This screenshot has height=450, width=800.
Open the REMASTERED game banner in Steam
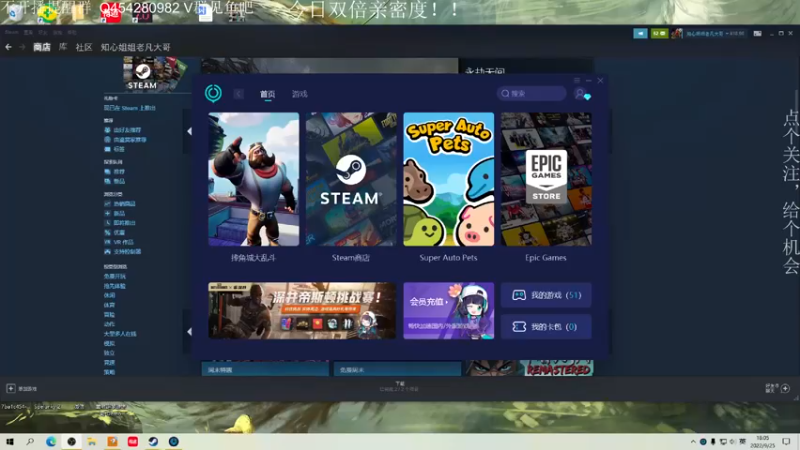tap(530, 368)
